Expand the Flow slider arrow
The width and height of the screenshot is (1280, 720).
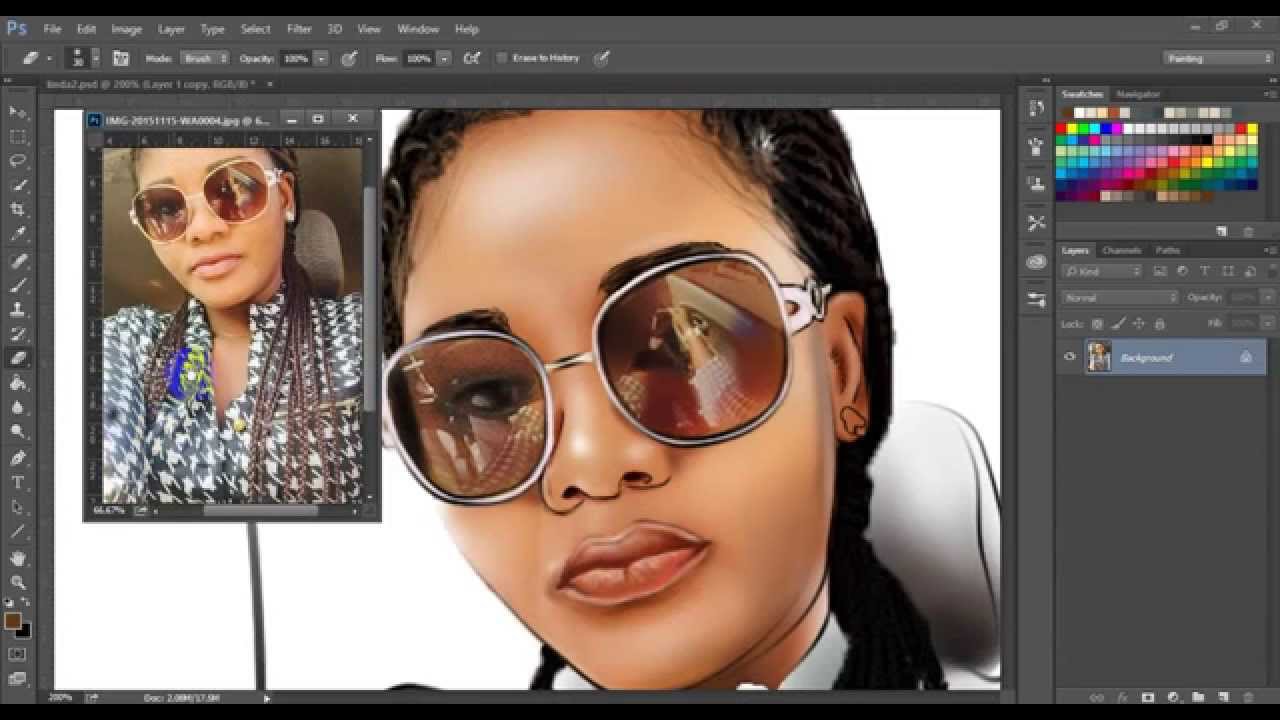tap(444, 58)
